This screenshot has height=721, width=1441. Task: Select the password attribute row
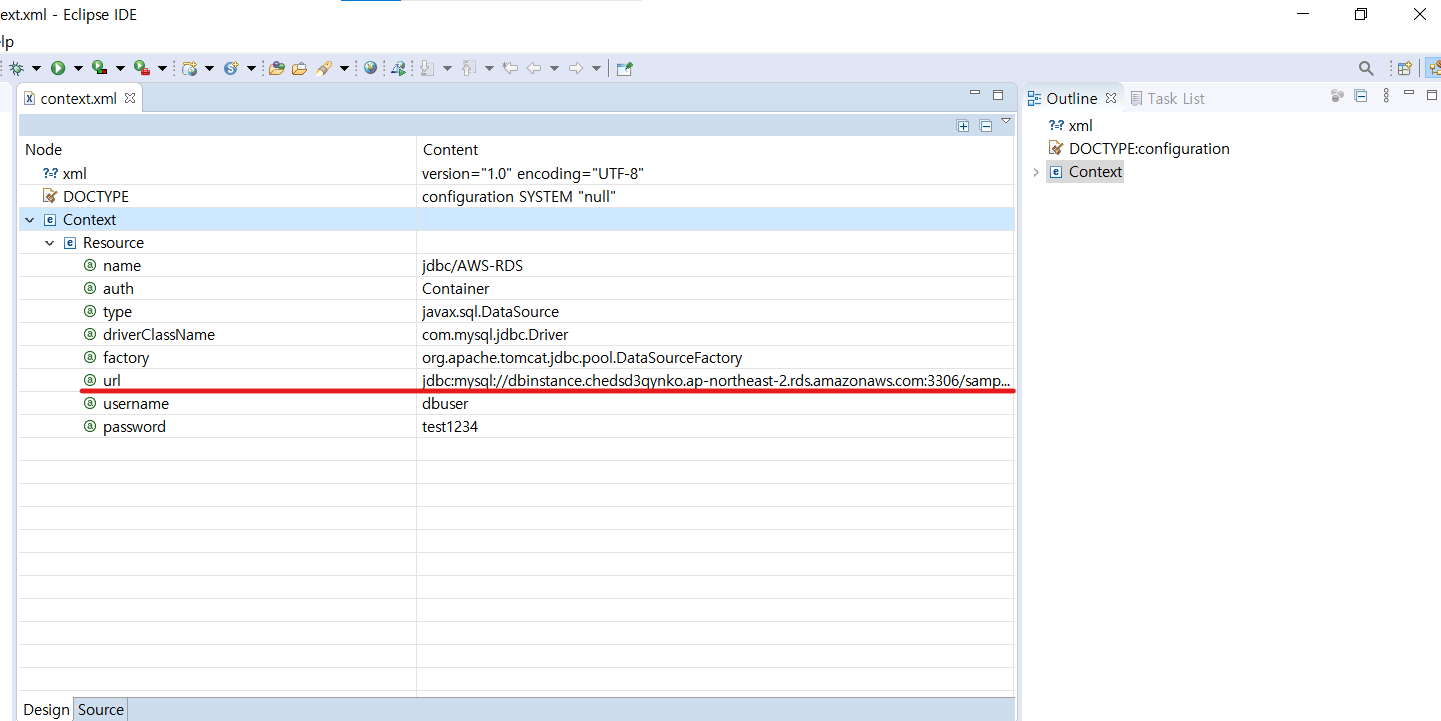pyautogui.click(x=516, y=426)
